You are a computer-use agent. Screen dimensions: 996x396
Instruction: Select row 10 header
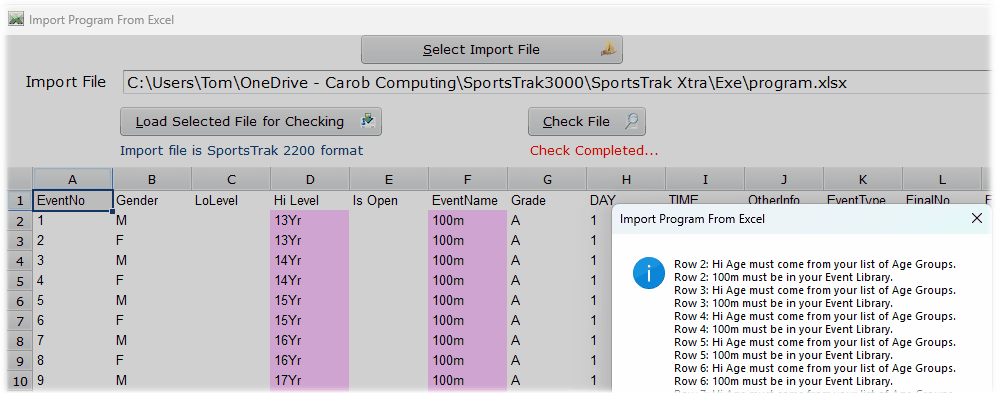[x=20, y=381]
